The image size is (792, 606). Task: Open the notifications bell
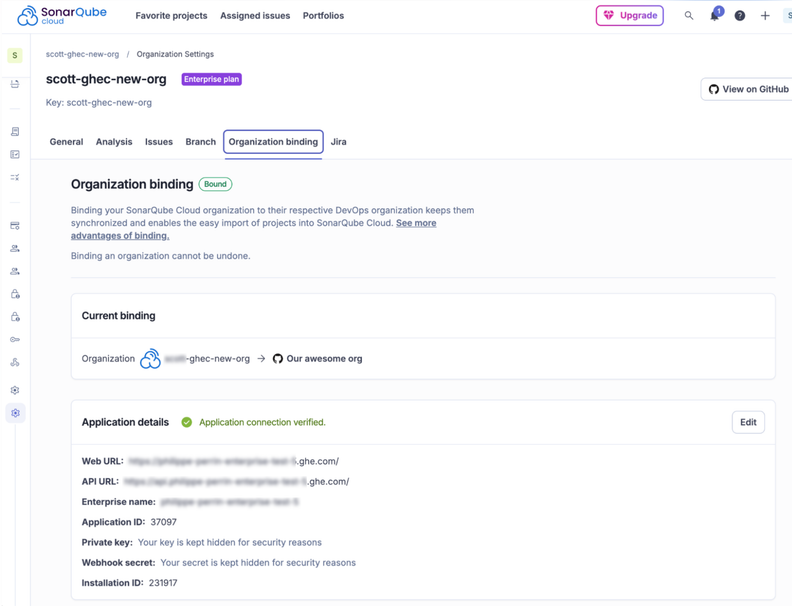pos(715,16)
